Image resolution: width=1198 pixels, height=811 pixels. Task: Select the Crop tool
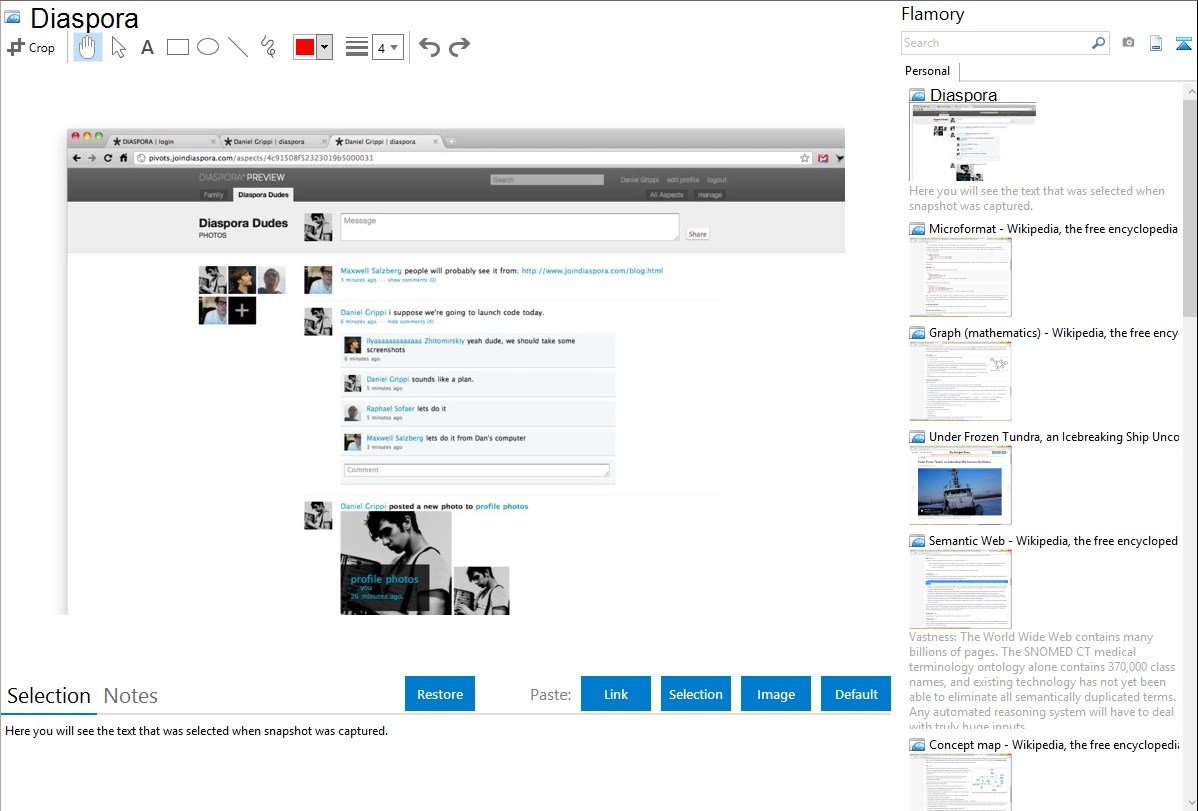click(x=31, y=47)
